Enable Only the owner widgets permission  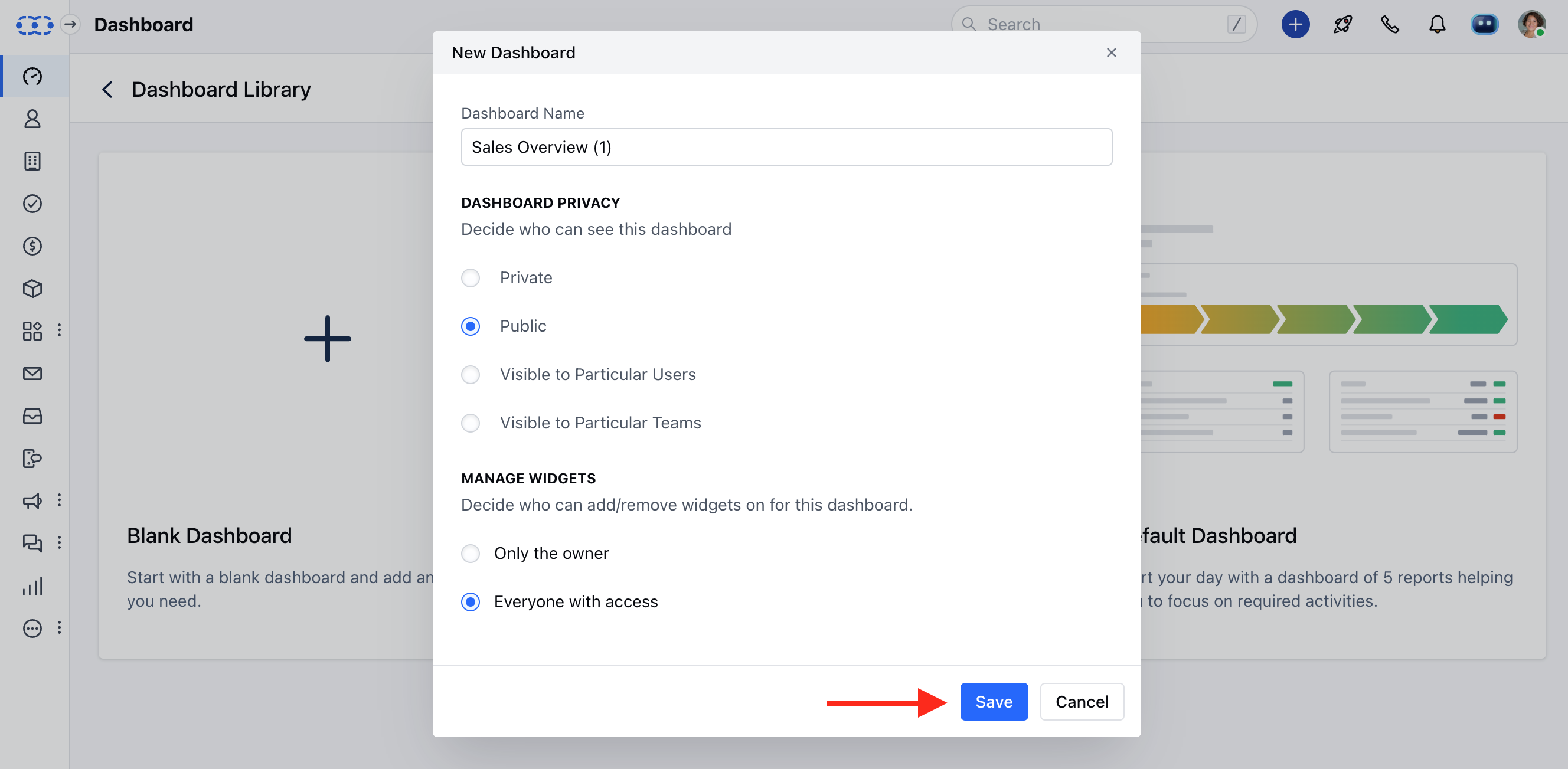pos(470,553)
